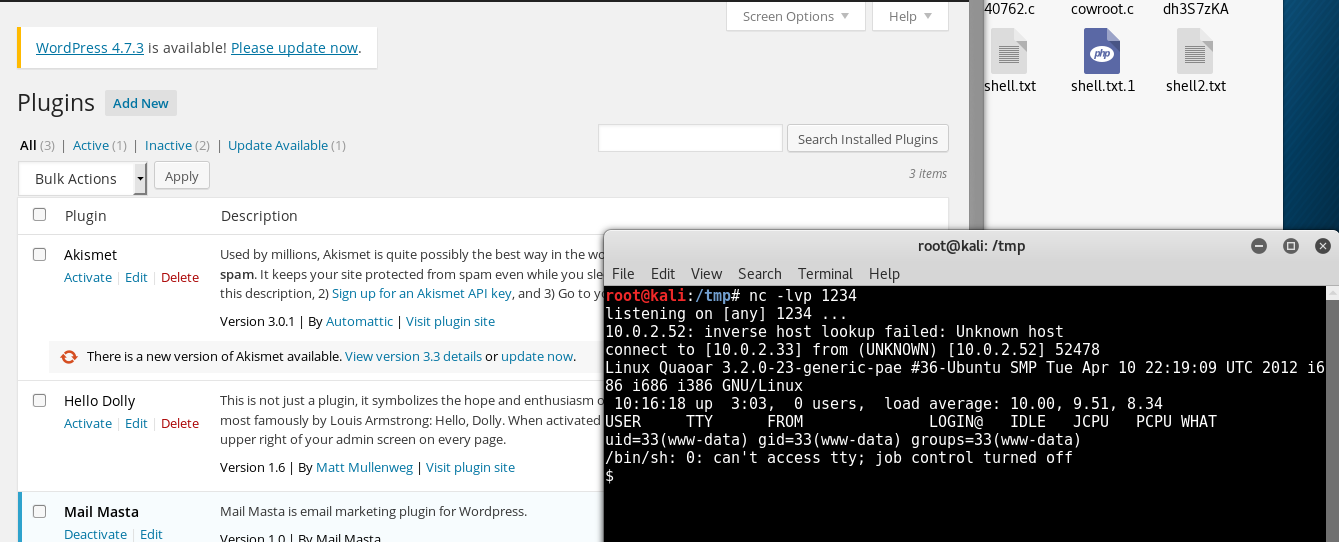Open Sign up for Akismet API key link
Screen dimensions: 1339x542
tap(422, 293)
